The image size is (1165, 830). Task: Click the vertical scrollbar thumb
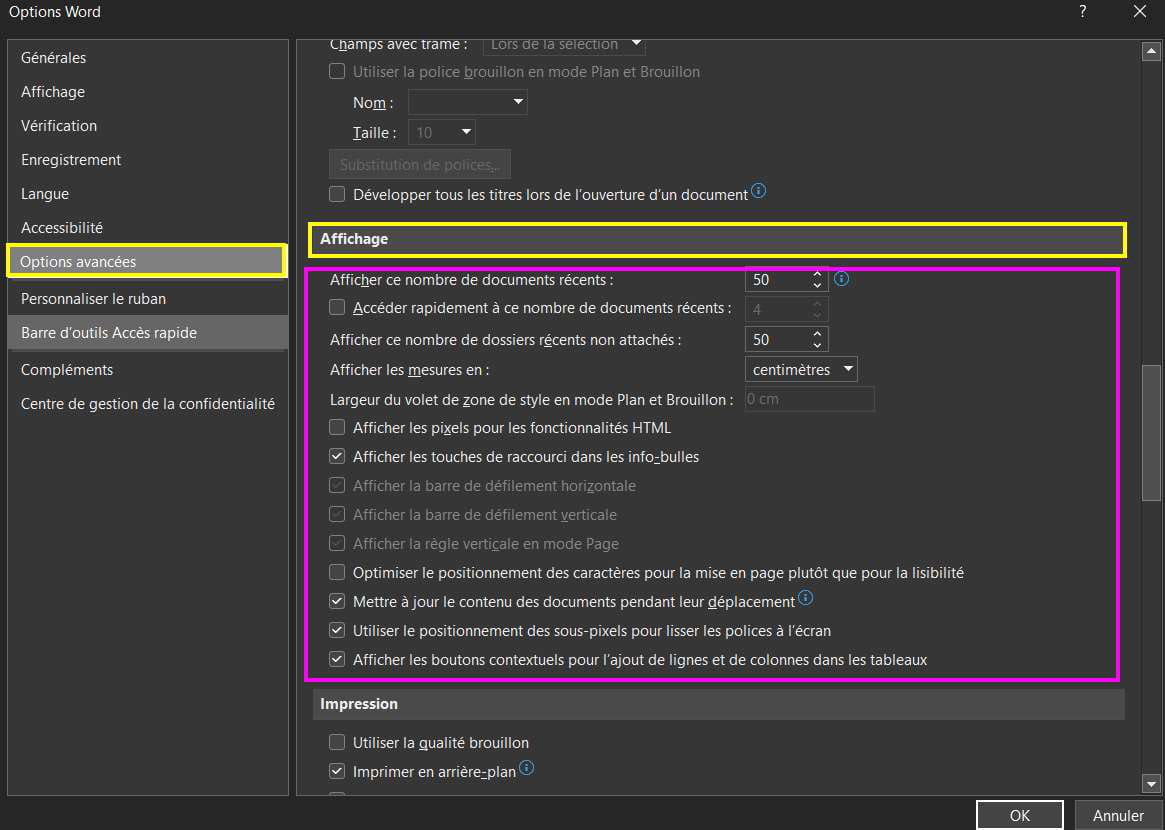[1151, 432]
